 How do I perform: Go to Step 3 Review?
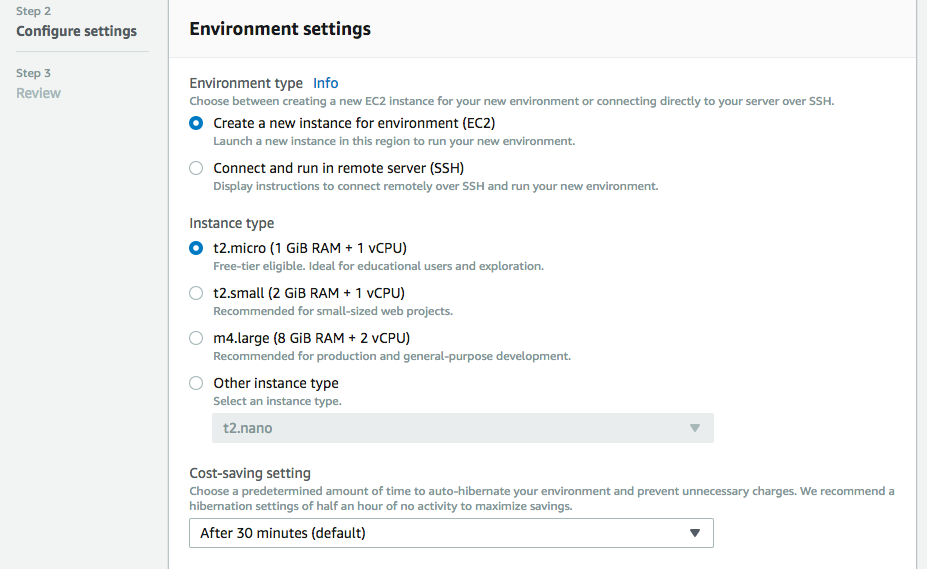coord(38,93)
